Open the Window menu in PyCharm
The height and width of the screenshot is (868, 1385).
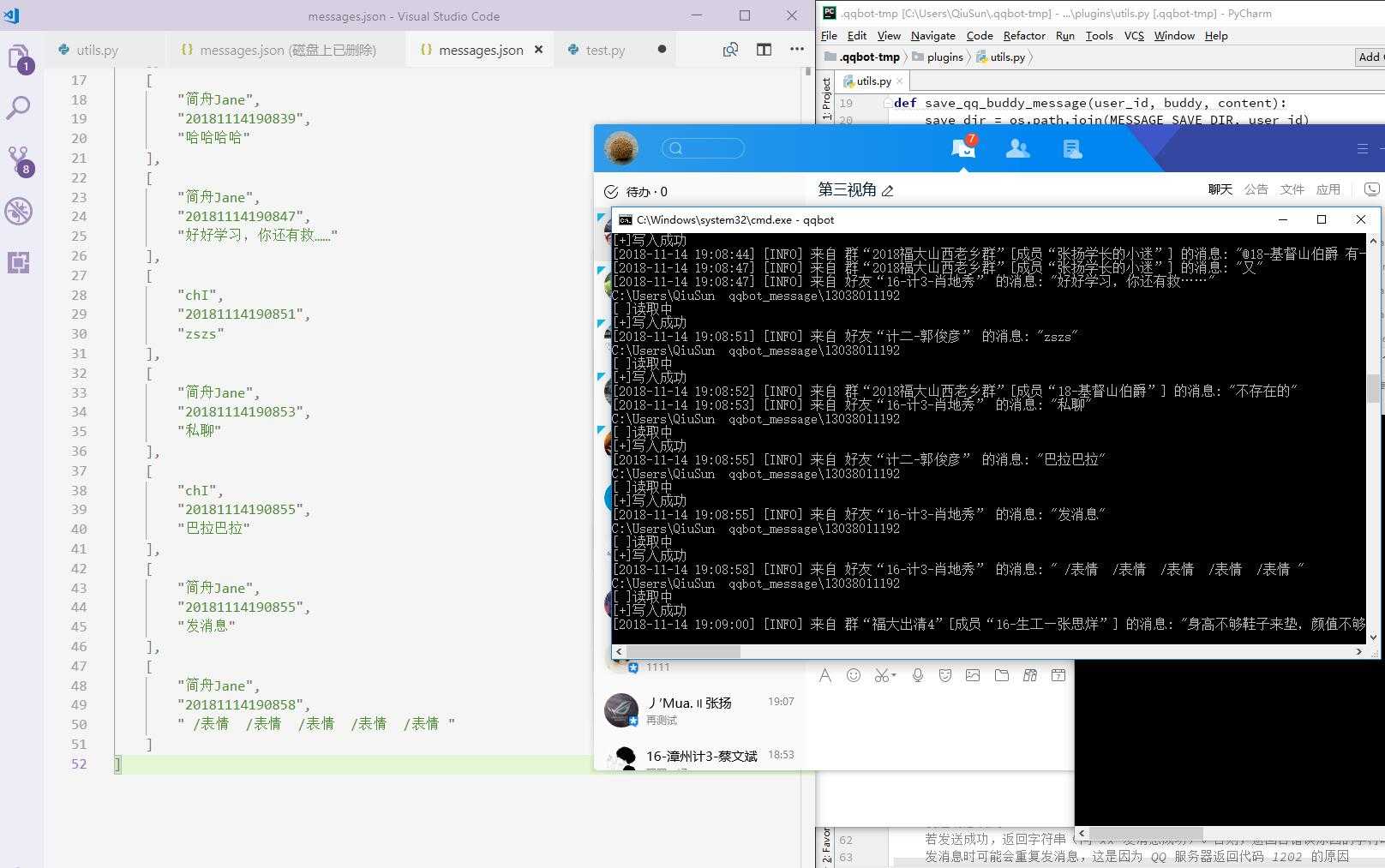pos(1174,35)
